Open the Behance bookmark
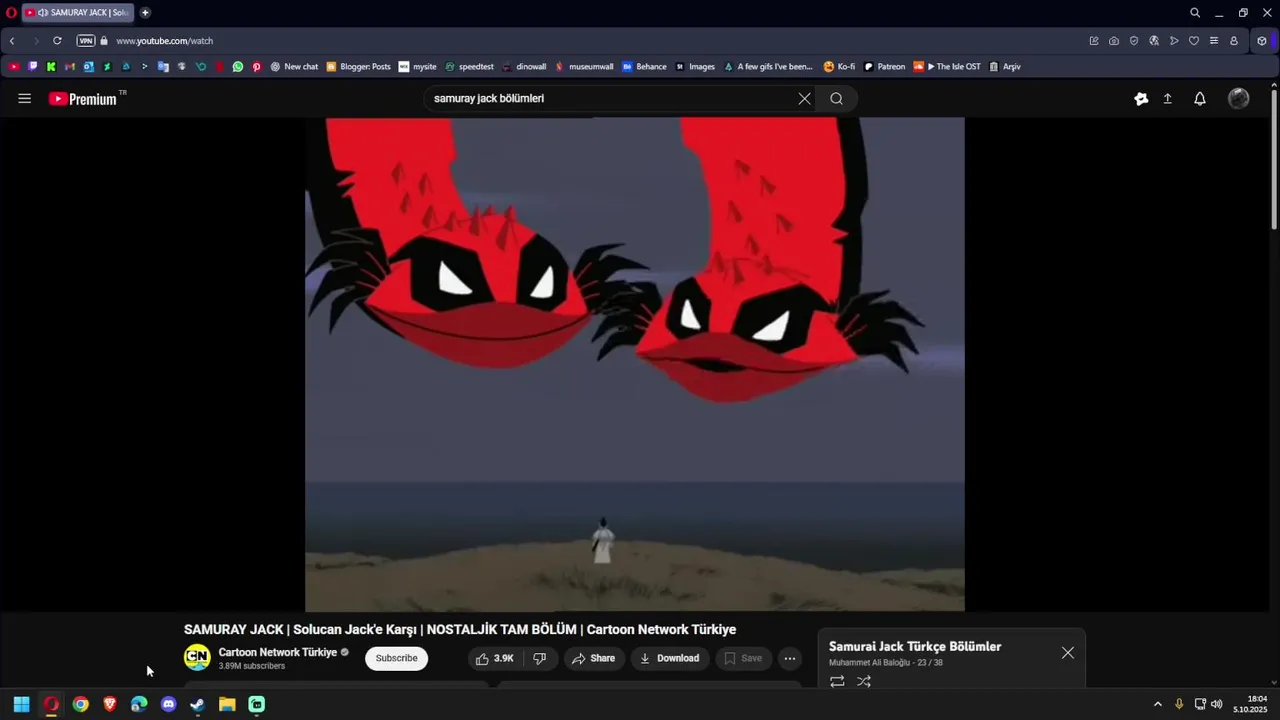Screen dimensions: 1280x720 tap(644, 67)
